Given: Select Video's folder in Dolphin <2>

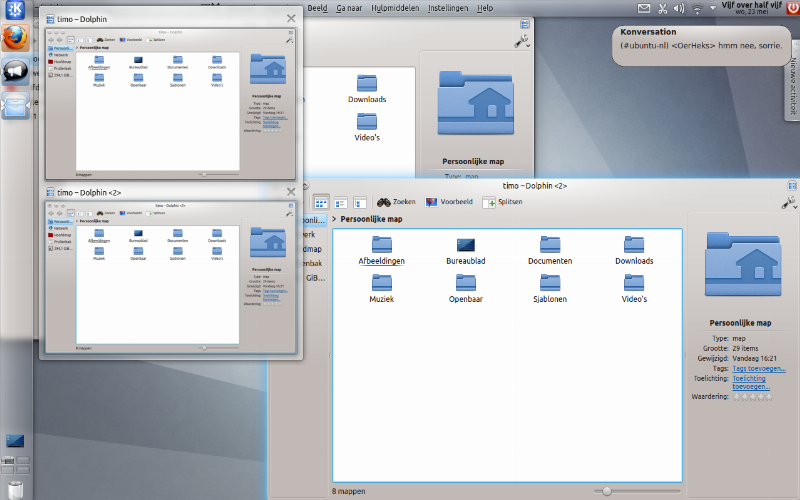Looking at the screenshot, I should tap(634, 289).
